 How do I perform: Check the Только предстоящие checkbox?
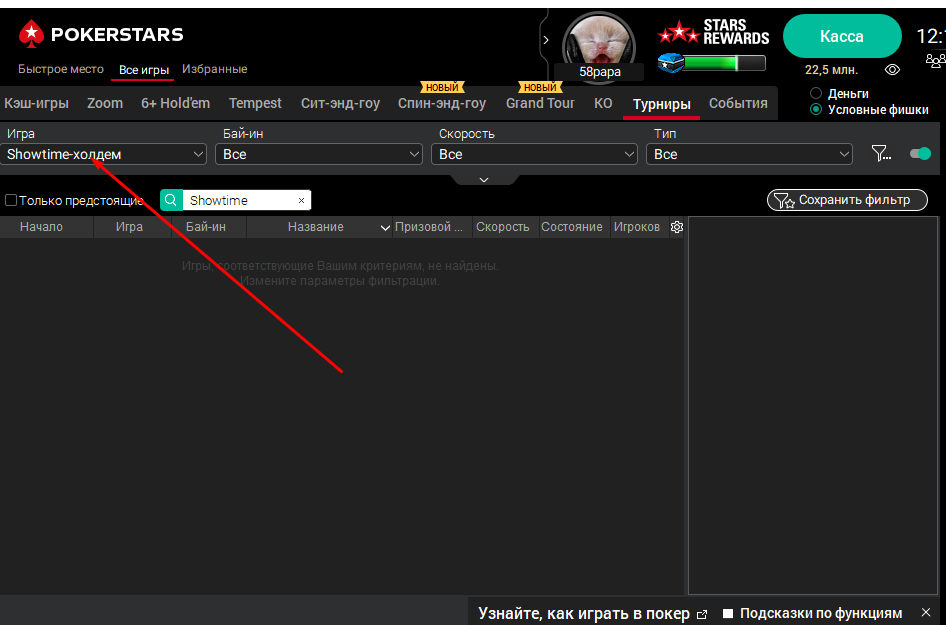click(x=11, y=200)
